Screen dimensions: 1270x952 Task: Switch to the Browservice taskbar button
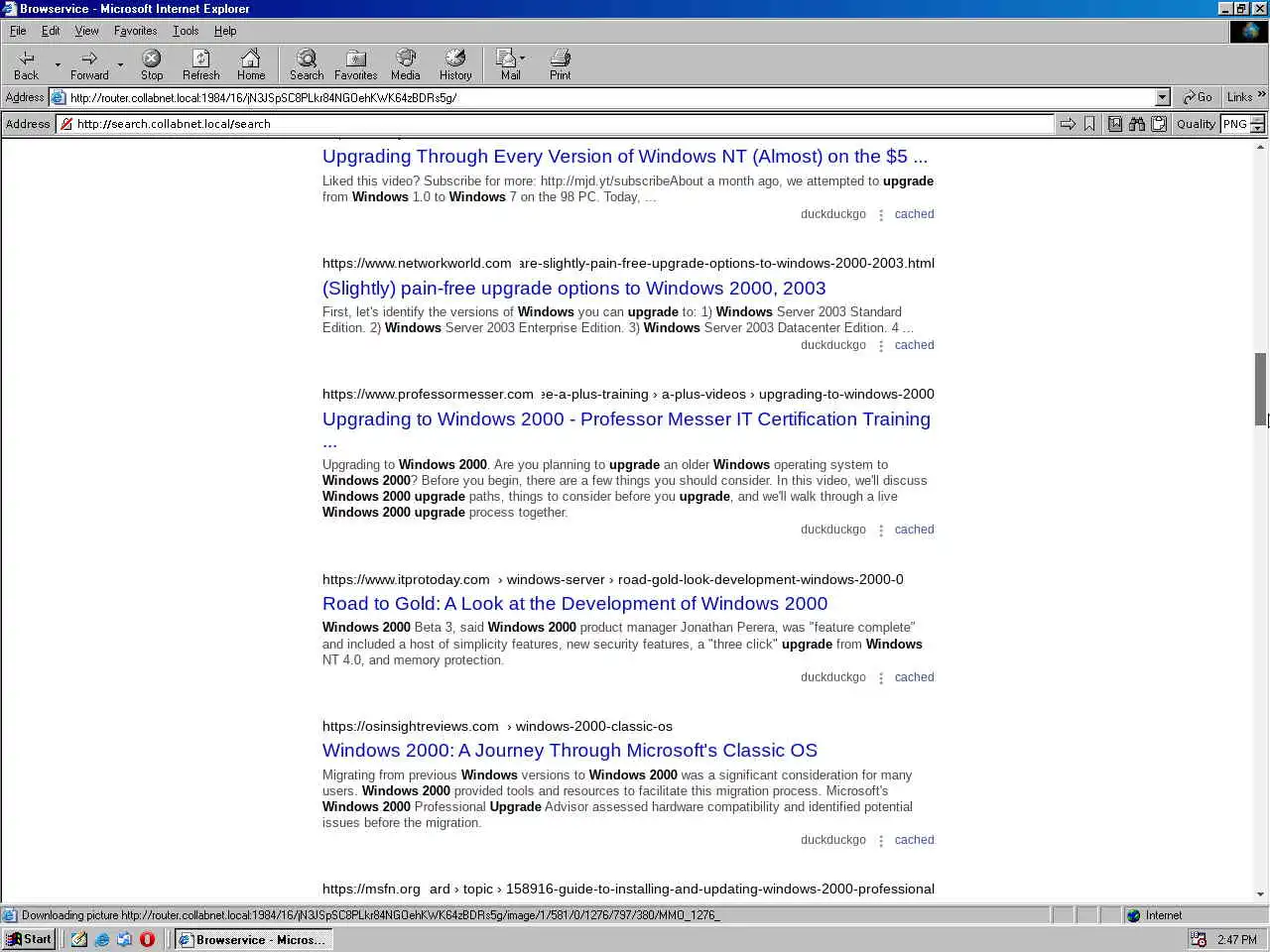[x=253, y=939]
